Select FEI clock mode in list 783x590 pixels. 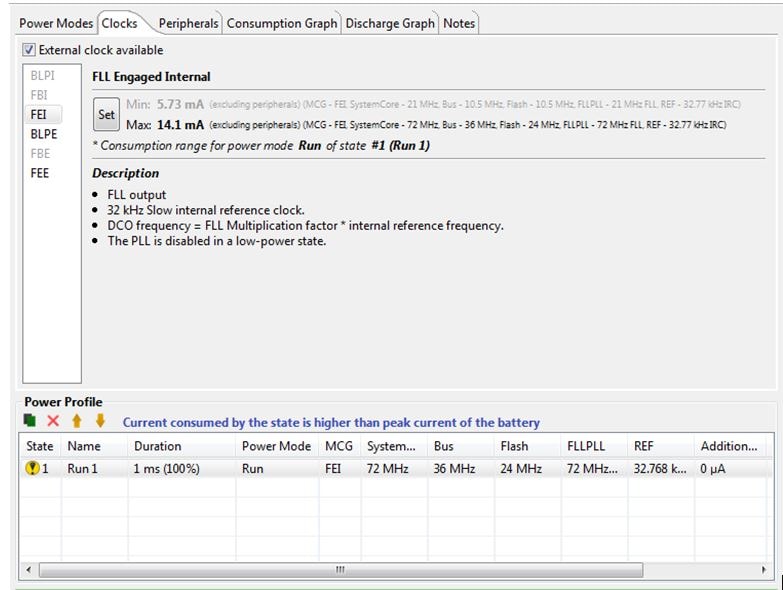[39, 114]
